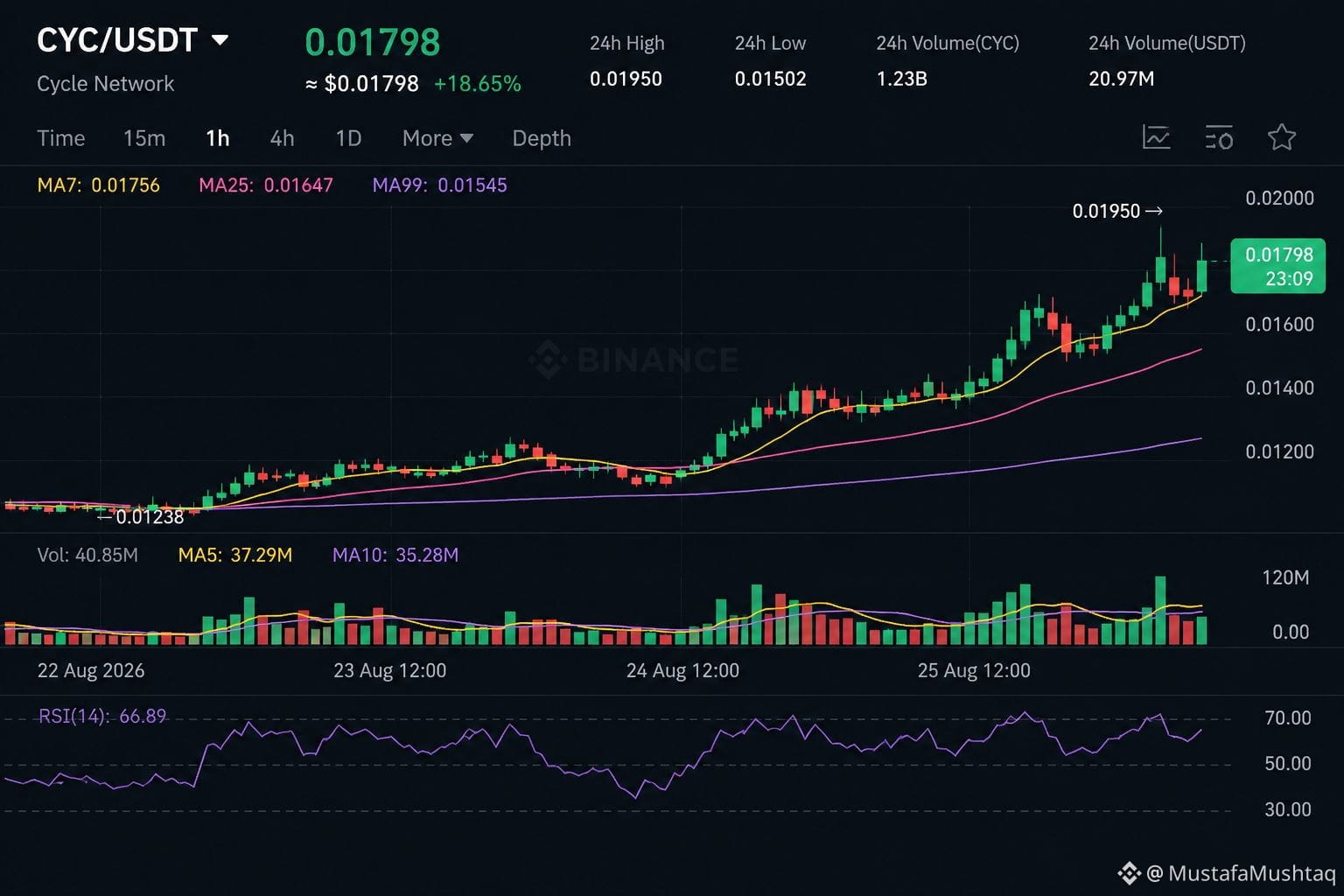The height and width of the screenshot is (896, 1344).
Task: Click the 0.01950 high marker on the chart
Action: point(1117,211)
